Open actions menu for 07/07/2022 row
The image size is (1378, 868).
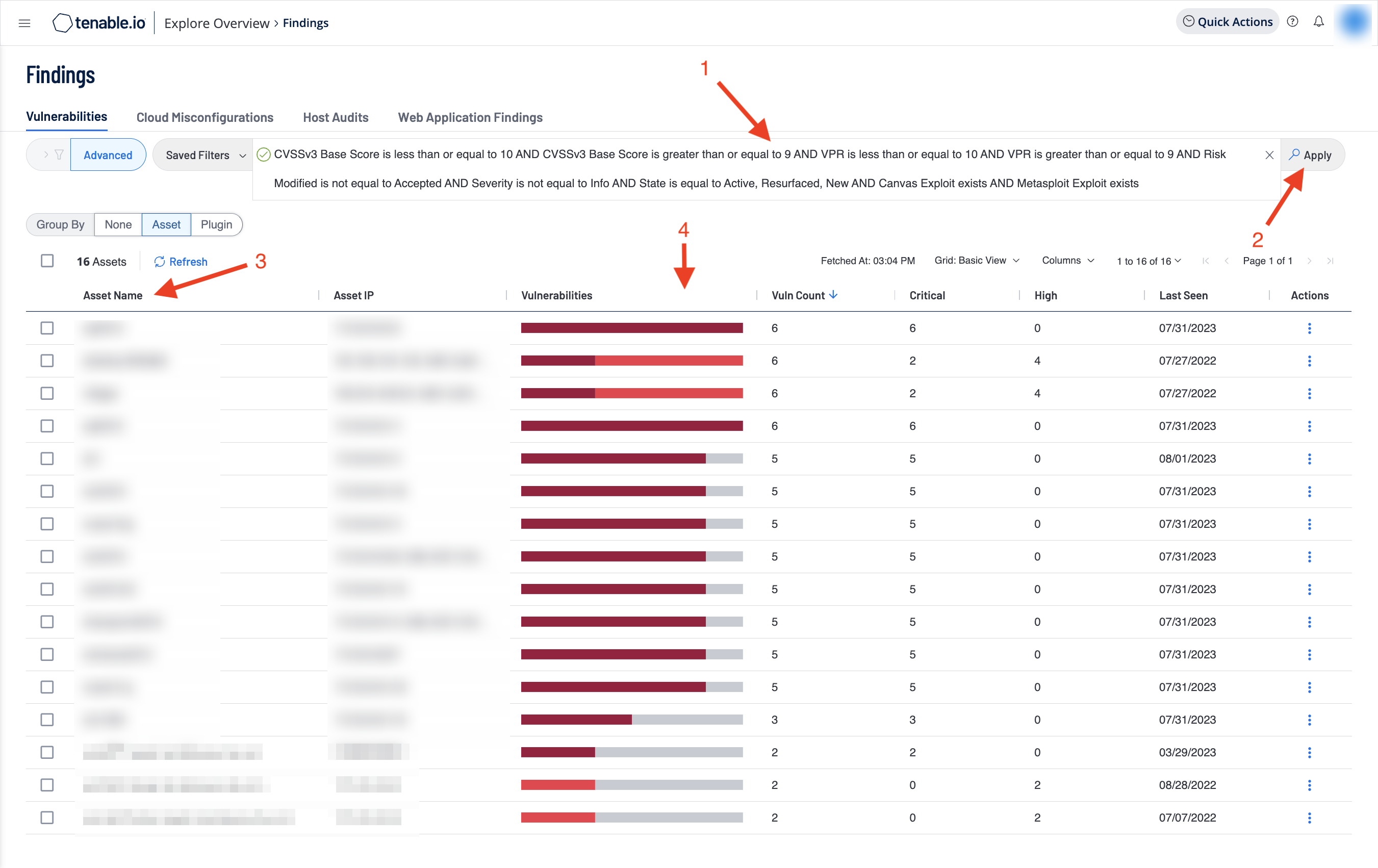coord(1309,817)
